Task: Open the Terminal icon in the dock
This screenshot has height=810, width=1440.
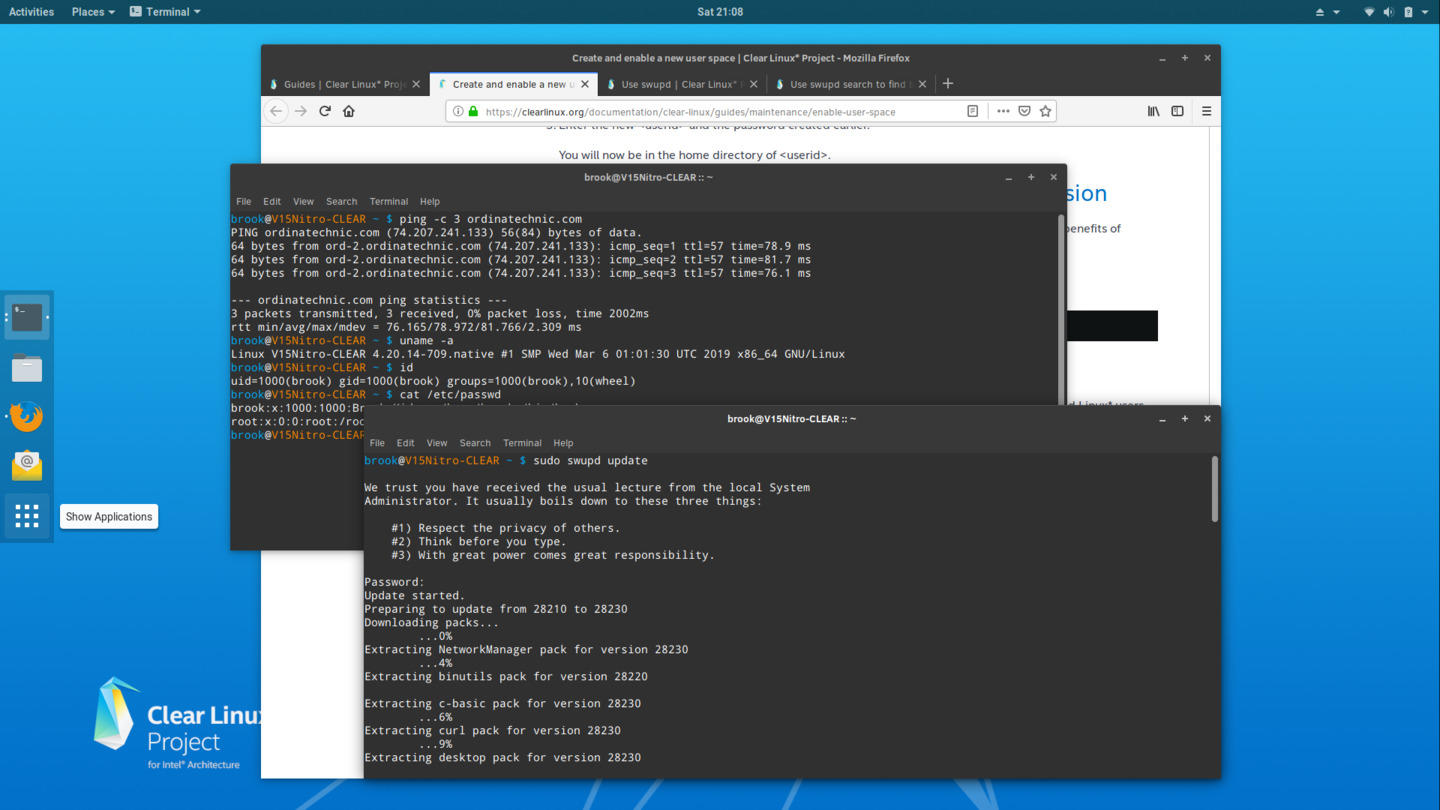Action: point(27,317)
